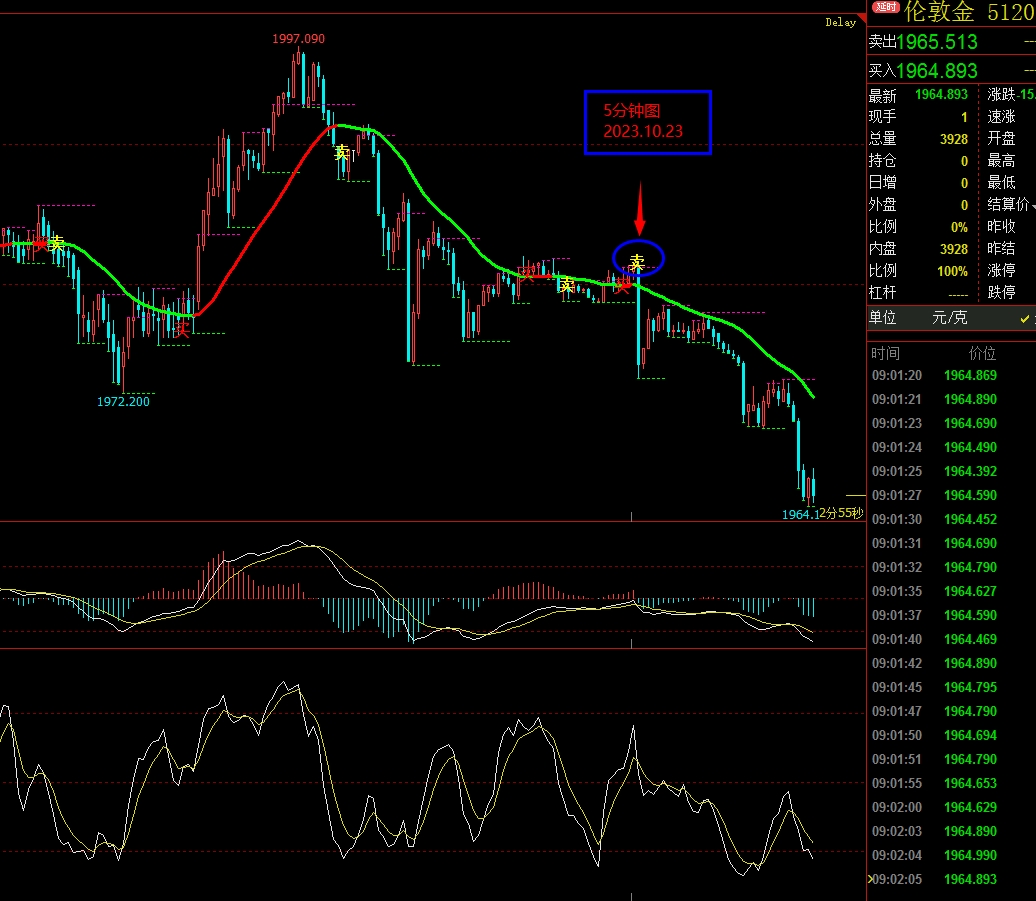The width and height of the screenshot is (1036, 901).
Task: Click the red corner marker beside the Delay label
Action: click(x=862, y=18)
